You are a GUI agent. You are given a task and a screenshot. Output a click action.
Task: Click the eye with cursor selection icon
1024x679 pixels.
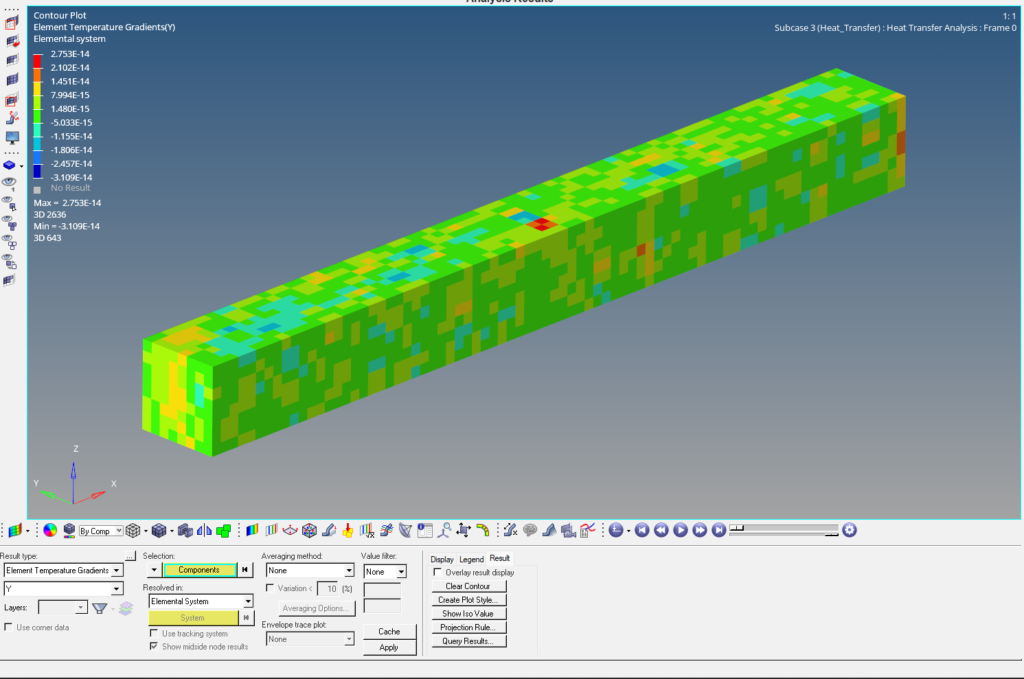tap(9, 203)
